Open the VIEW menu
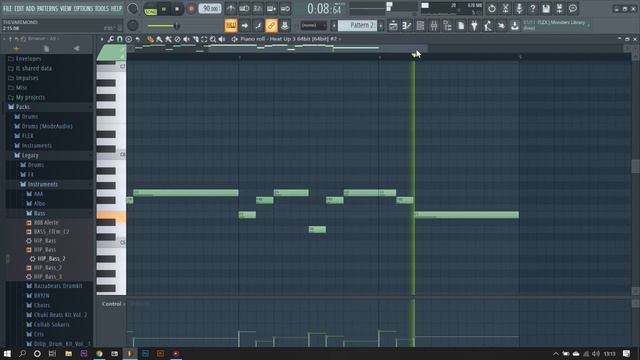This screenshot has height=360, width=640. (65, 9)
